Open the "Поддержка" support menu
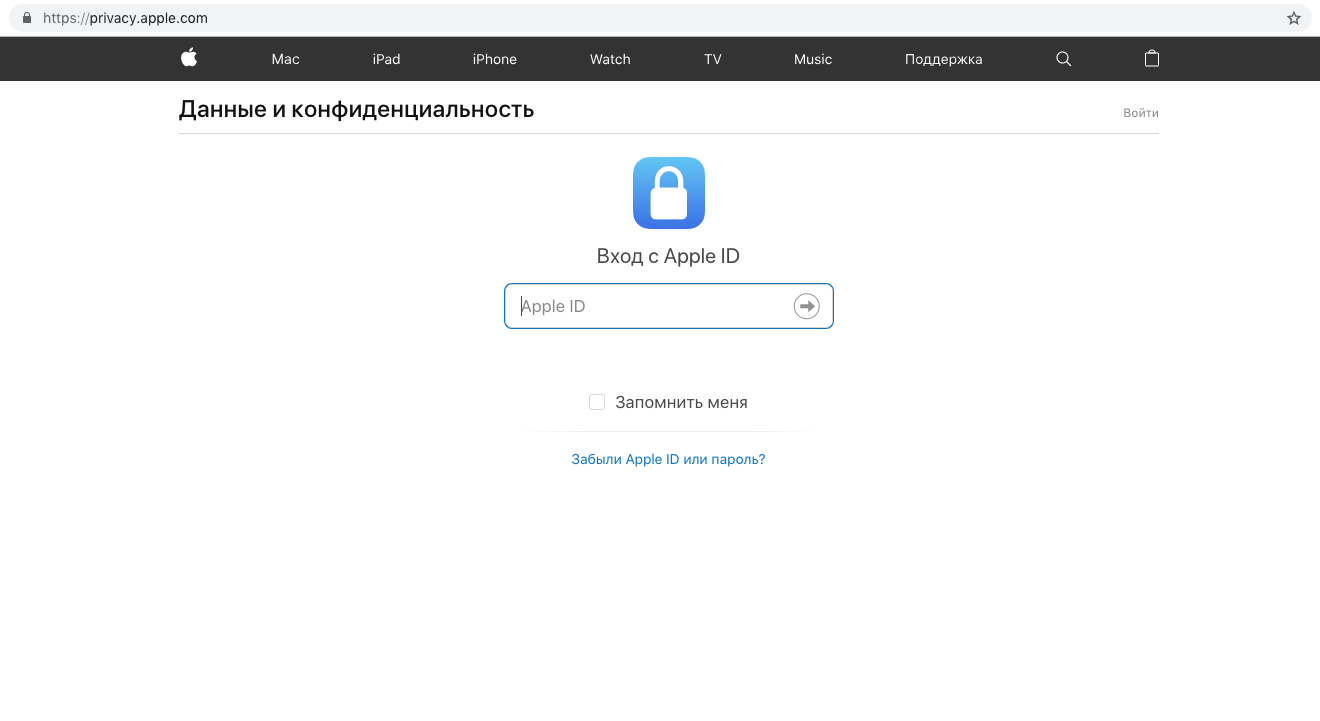 click(944, 59)
